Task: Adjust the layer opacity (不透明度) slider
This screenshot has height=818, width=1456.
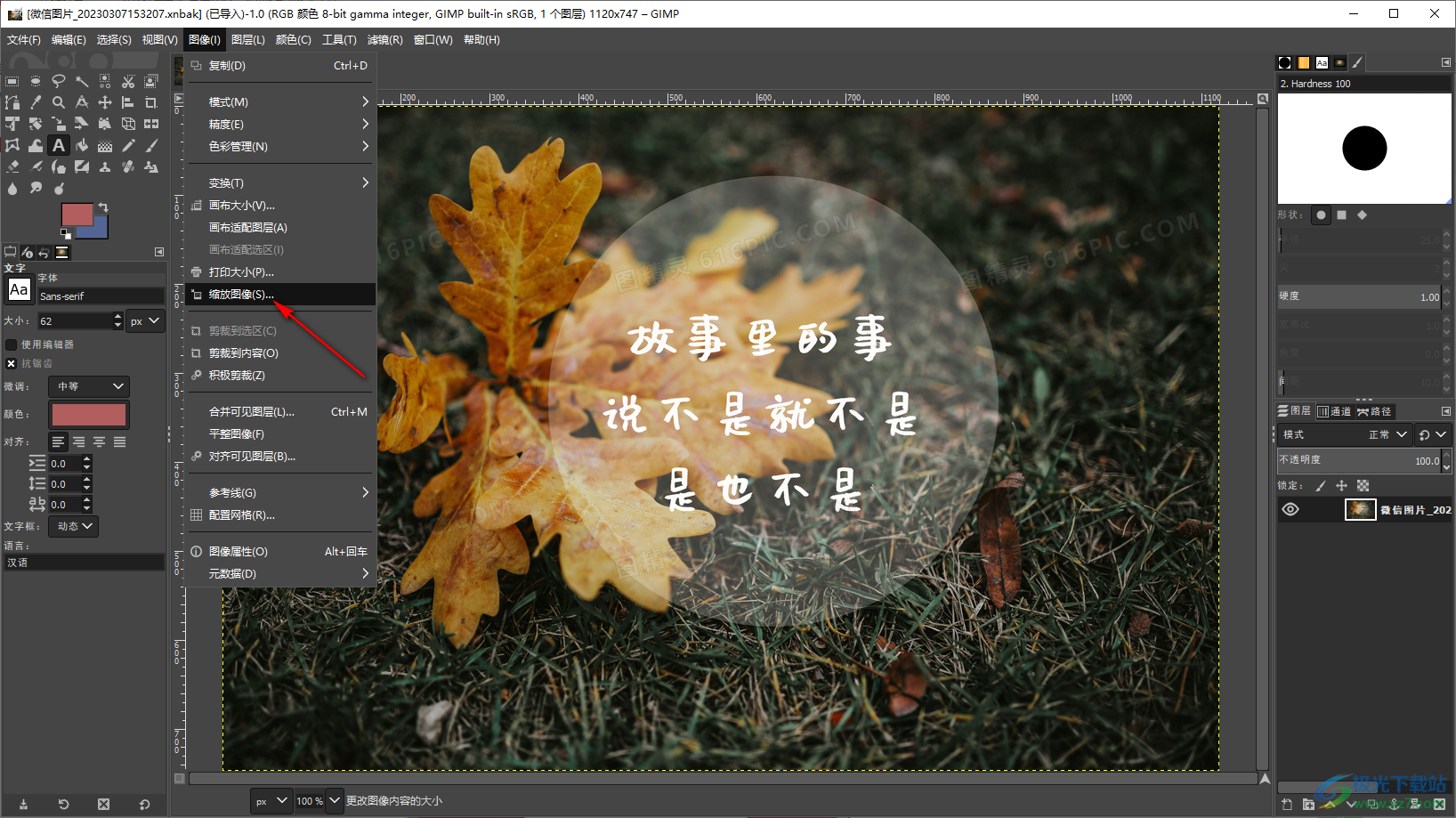Action: pos(1359,460)
